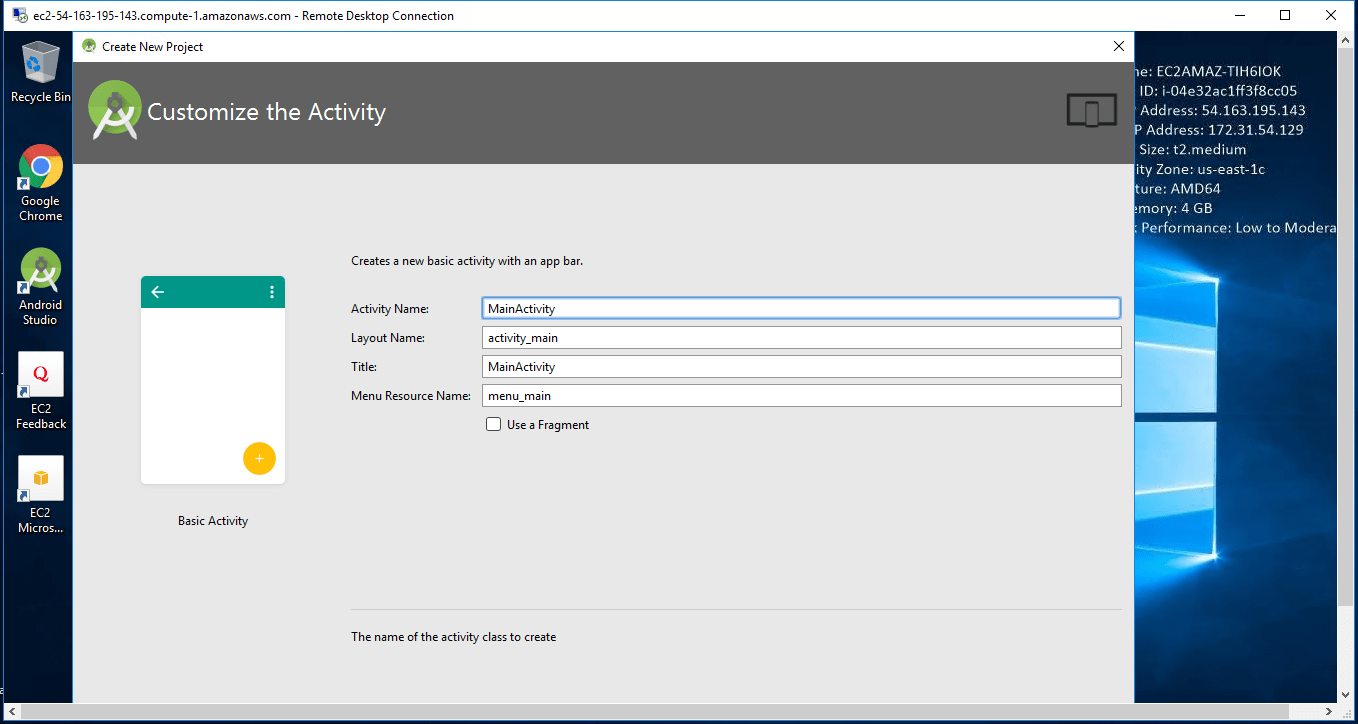The height and width of the screenshot is (724, 1358).
Task: Click the phone and tablet icon in the header
Action: tap(1091, 111)
